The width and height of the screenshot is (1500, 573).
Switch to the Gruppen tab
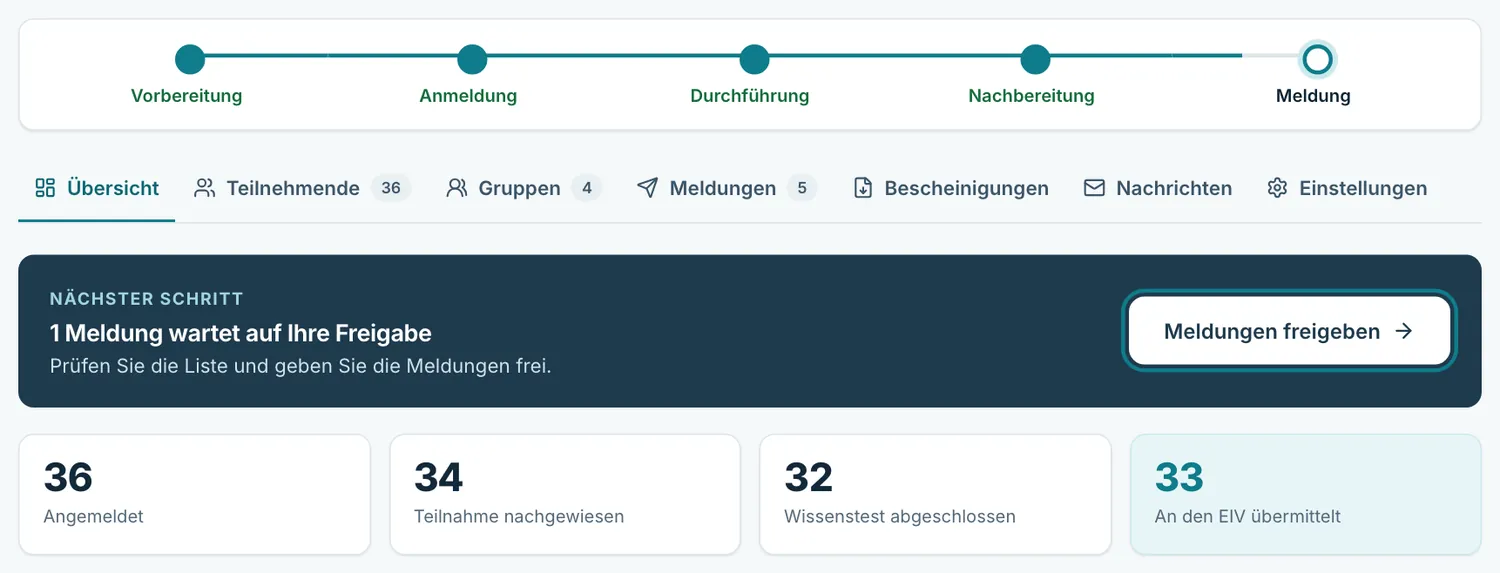pyautogui.click(x=524, y=188)
